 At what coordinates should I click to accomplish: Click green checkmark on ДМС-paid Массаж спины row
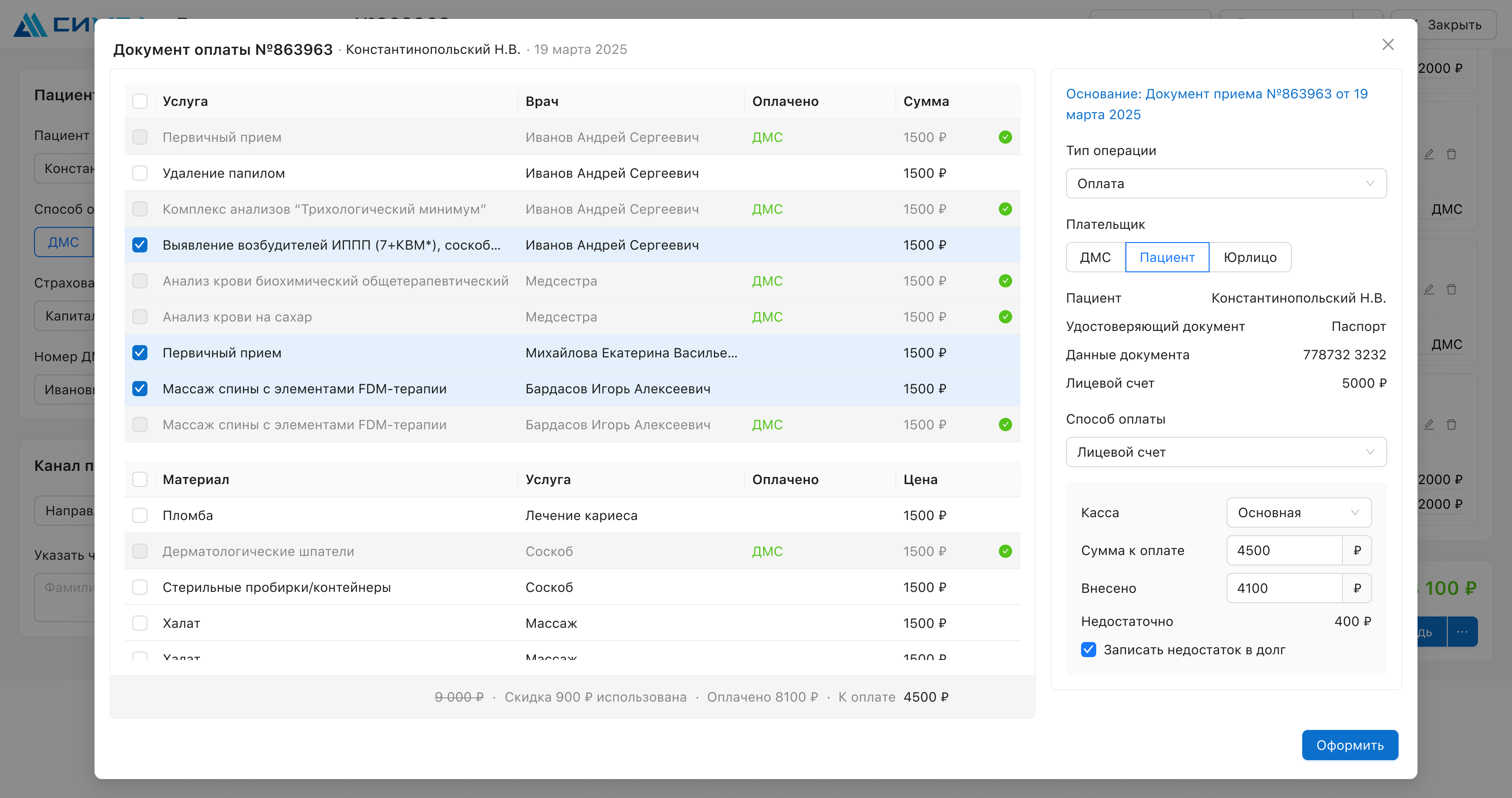(1005, 425)
